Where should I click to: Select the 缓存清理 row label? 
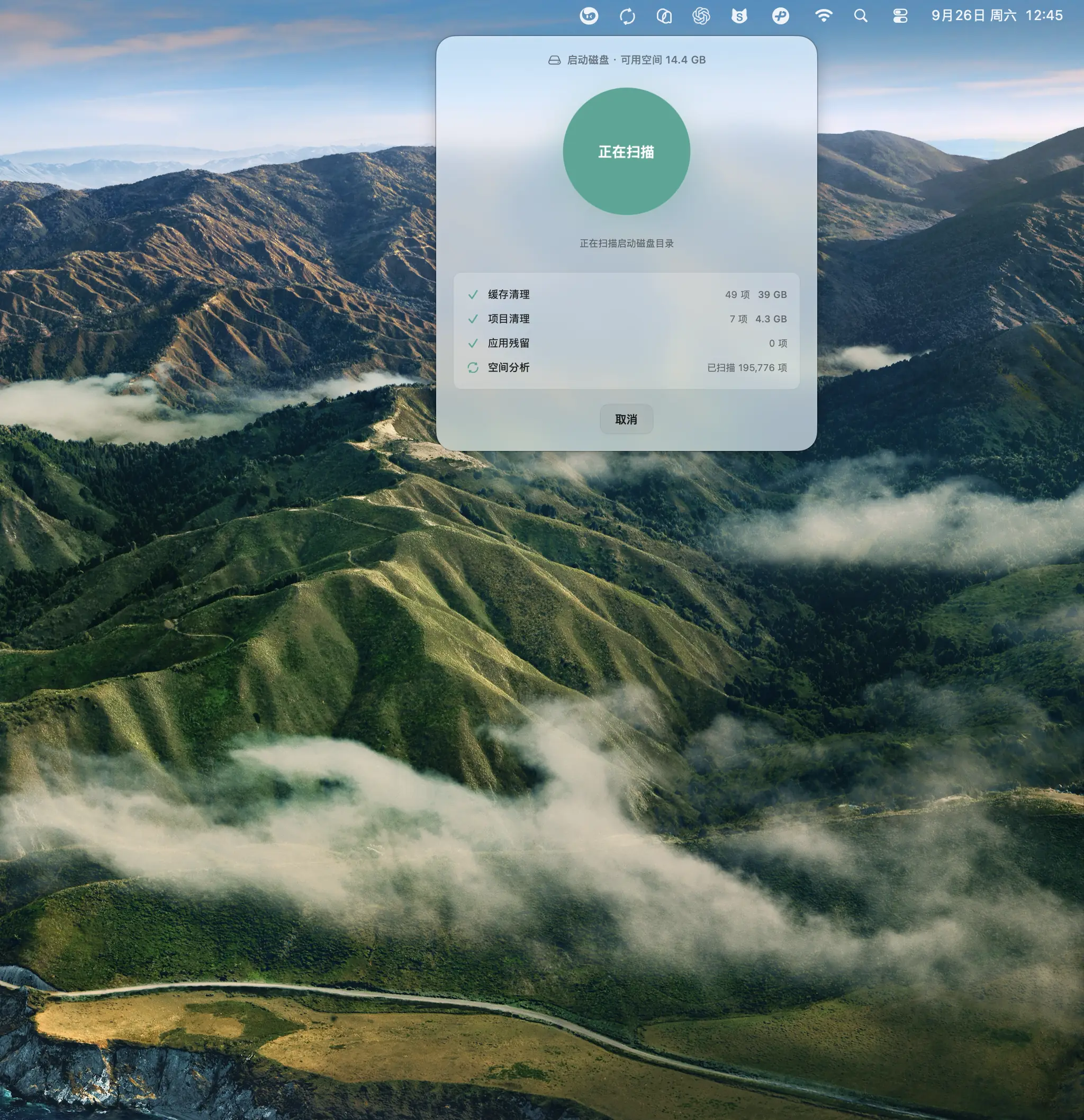click(509, 295)
